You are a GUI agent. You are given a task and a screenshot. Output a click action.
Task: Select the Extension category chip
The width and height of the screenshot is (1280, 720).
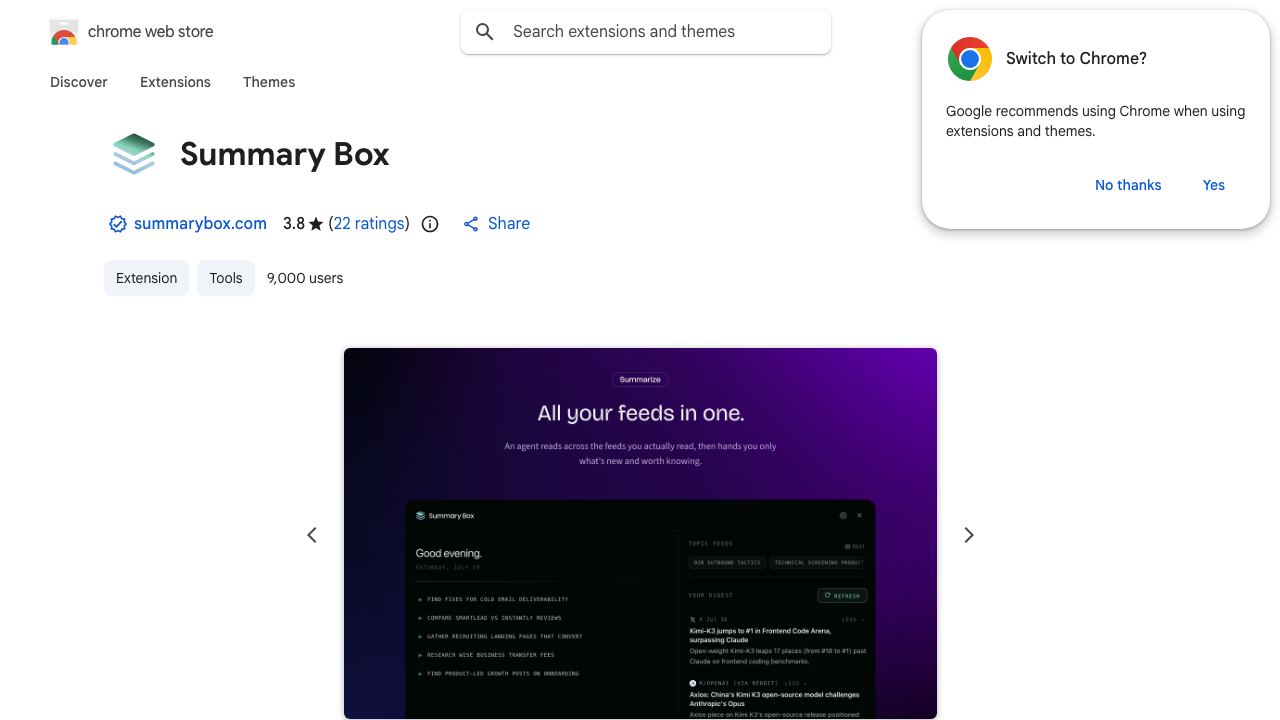pos(146,278)
